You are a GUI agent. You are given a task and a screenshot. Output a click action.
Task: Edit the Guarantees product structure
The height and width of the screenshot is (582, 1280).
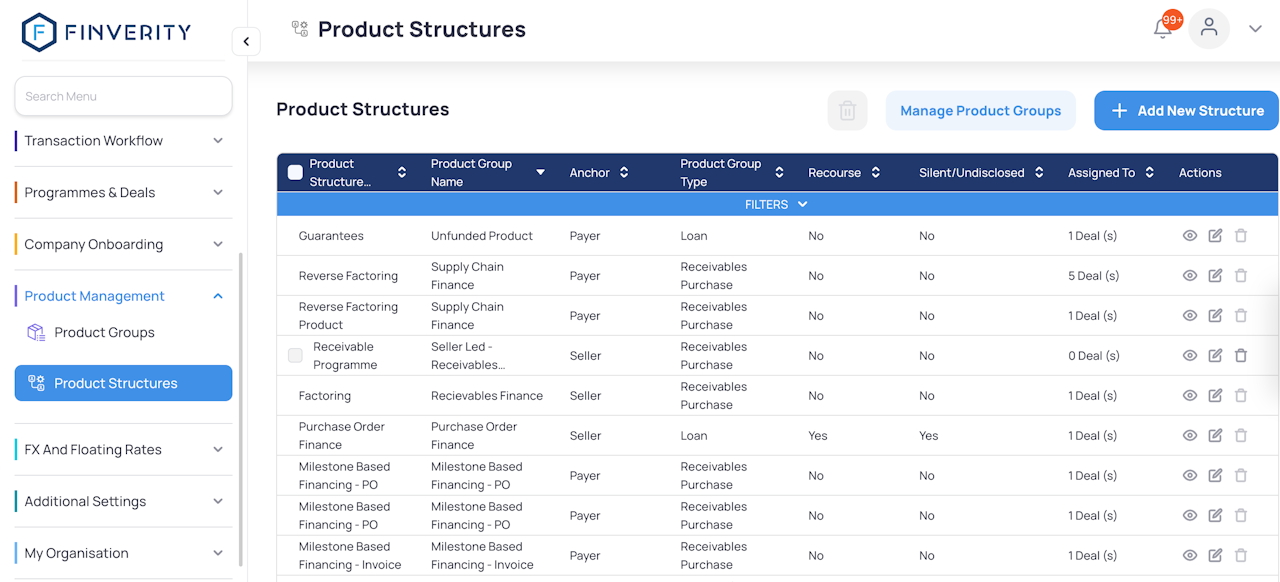(x=1215, y=236)
